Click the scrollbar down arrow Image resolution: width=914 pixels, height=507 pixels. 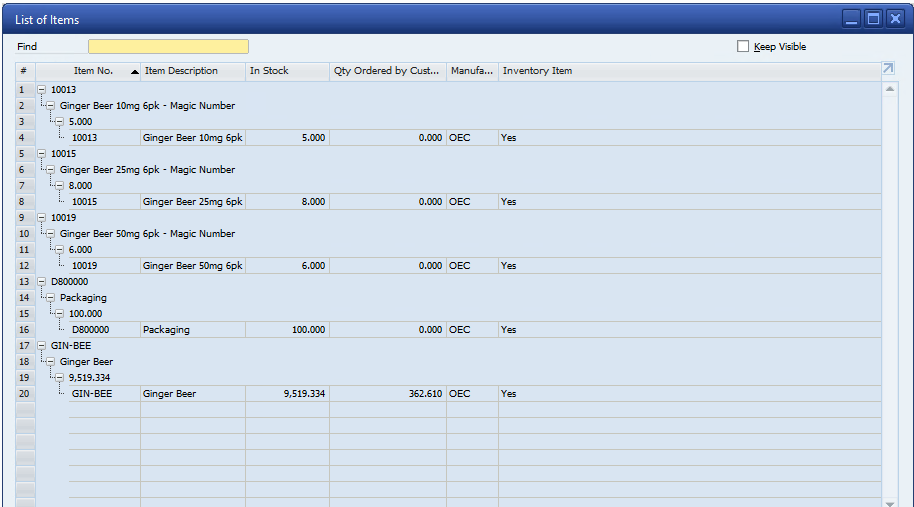(x=890, y=503)
